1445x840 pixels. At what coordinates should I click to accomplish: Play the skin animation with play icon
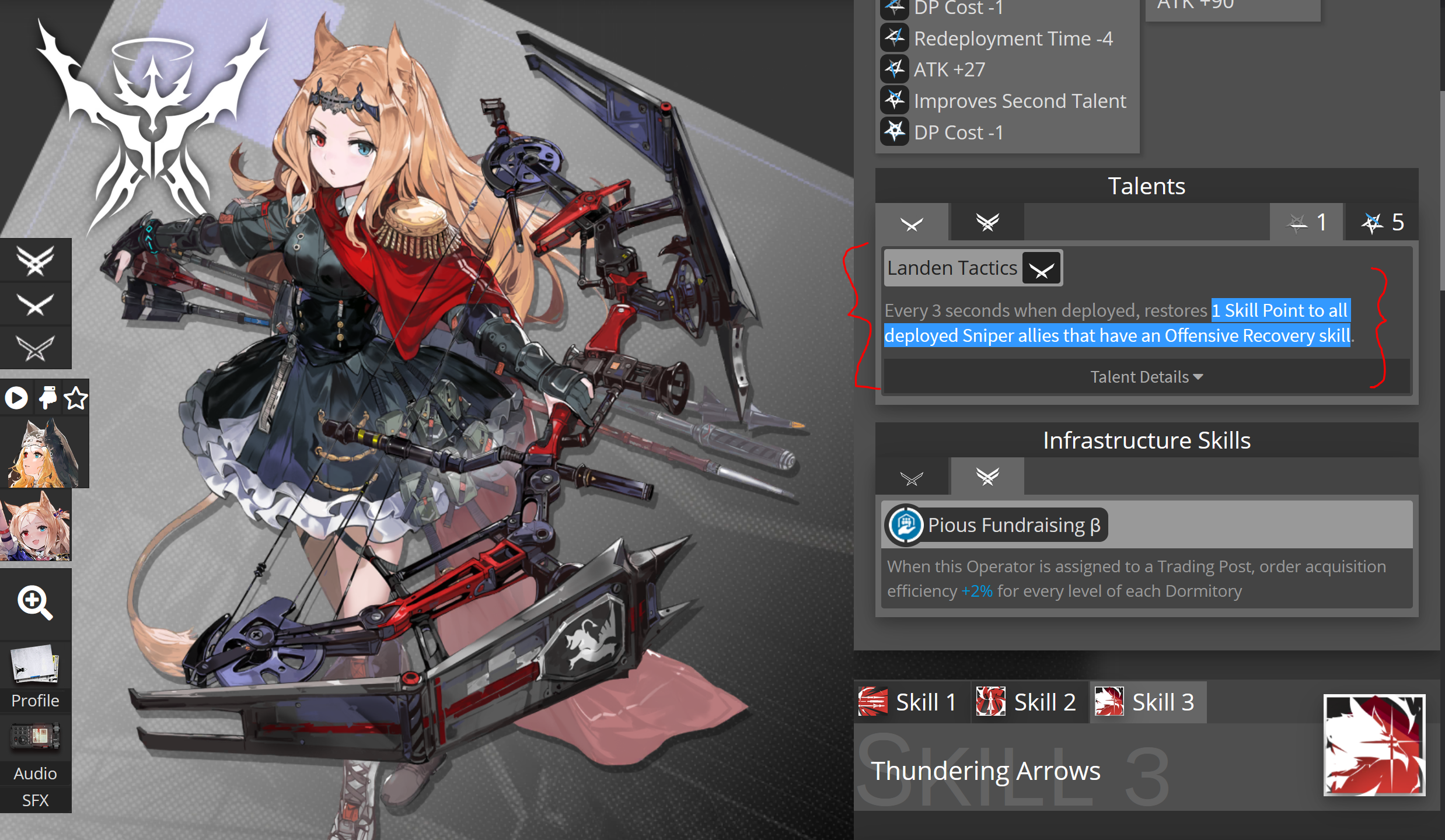pyautogui.click(x=16, y=398)
